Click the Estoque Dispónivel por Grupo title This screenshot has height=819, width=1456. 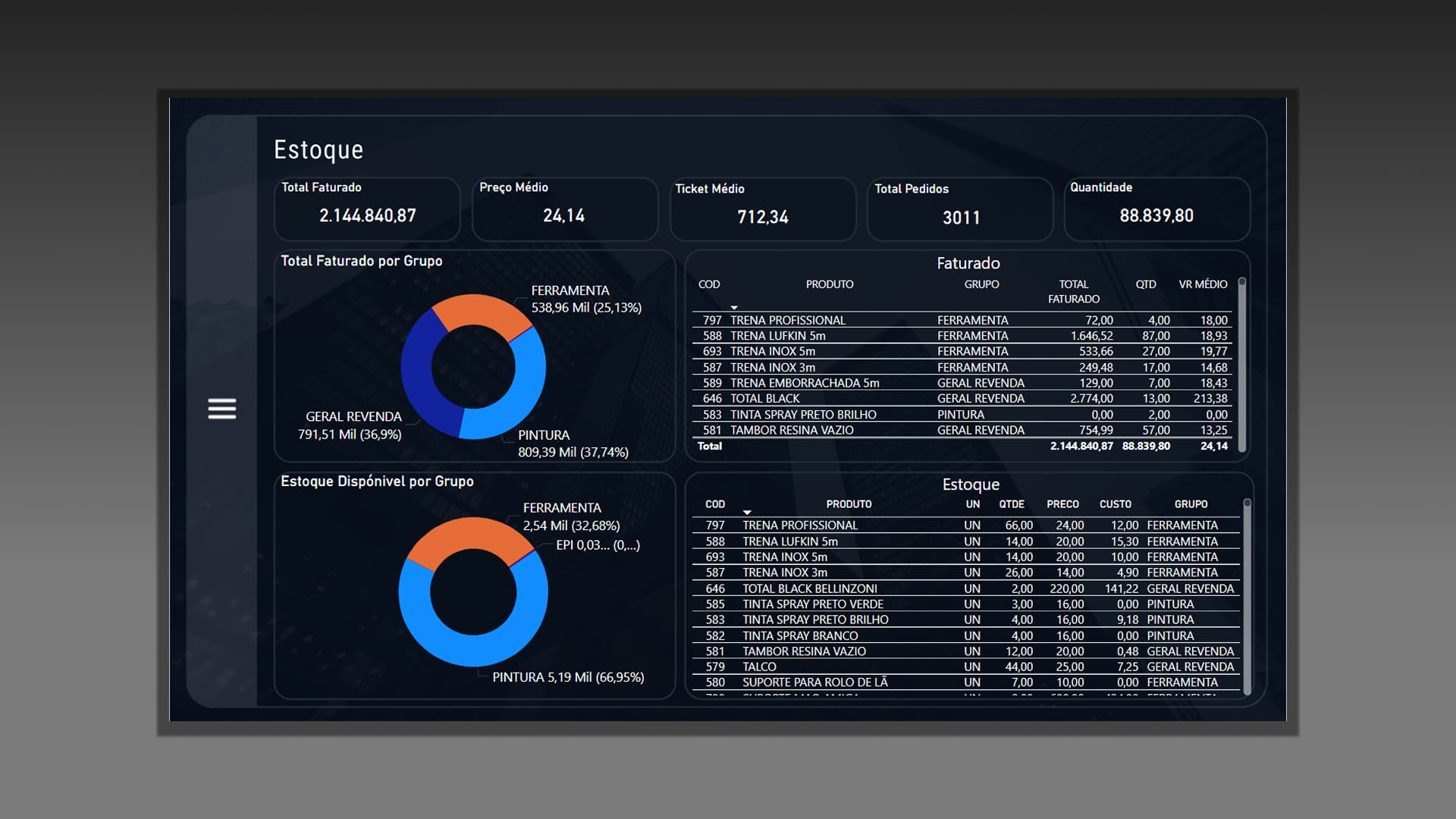click(x=377, y=482)
